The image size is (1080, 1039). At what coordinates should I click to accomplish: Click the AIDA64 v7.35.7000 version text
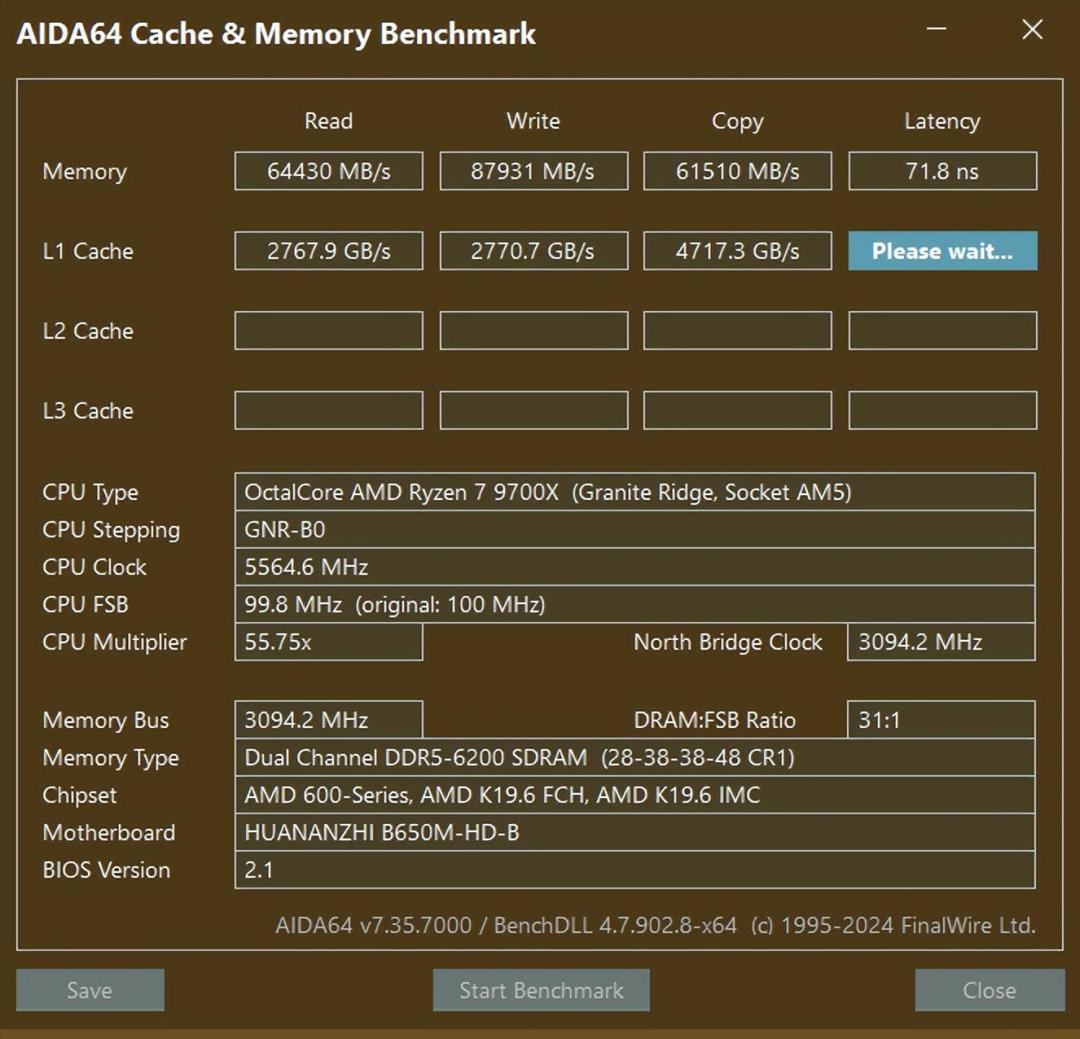click(656, 925)
